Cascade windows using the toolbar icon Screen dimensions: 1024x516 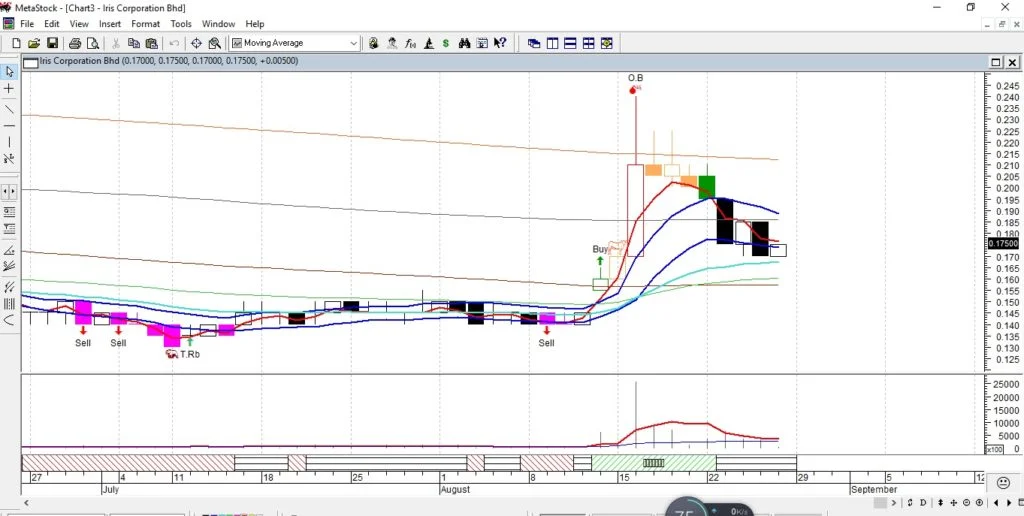point(534,43)
